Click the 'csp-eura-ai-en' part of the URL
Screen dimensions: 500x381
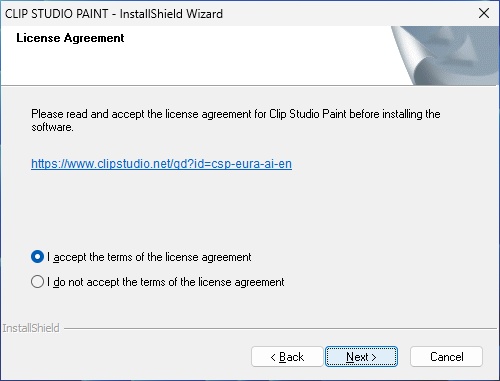tap(252, 164)
